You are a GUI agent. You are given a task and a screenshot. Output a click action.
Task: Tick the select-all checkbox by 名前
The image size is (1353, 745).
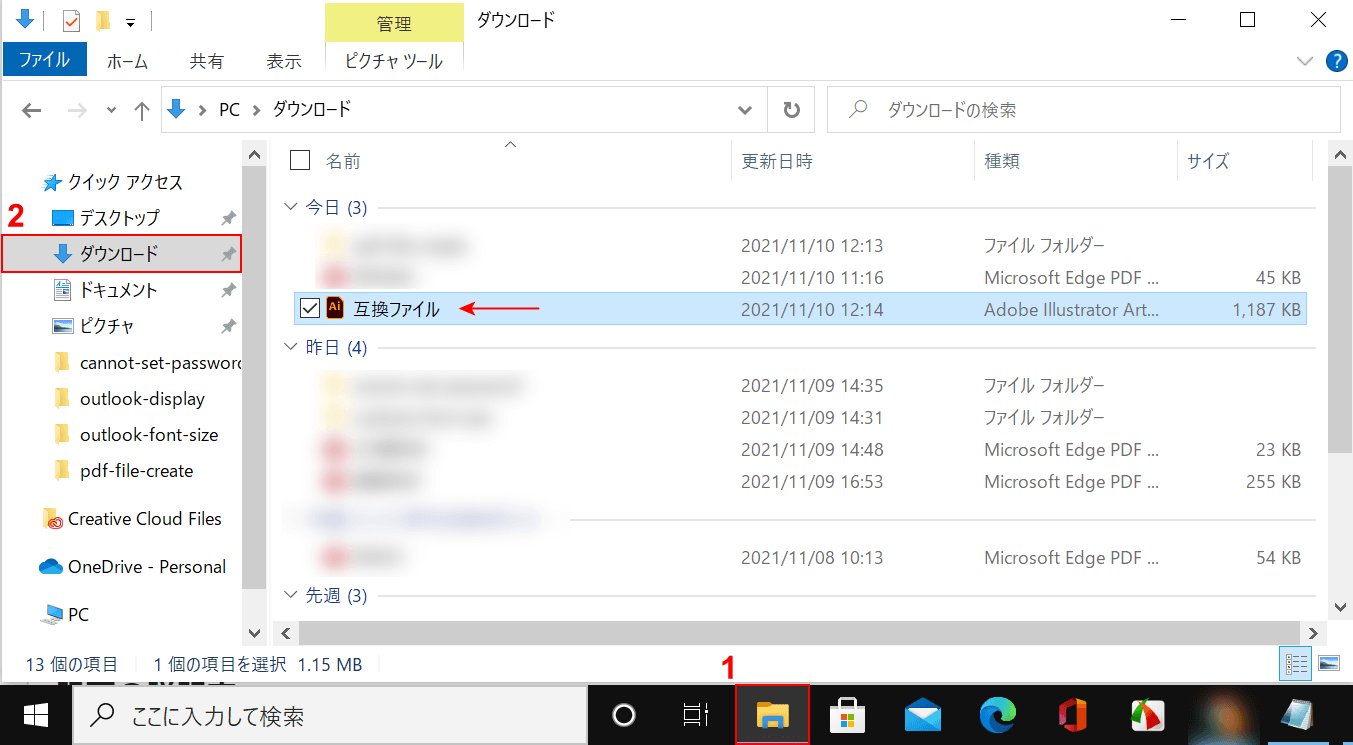pyautogui.click(x=300, y=160)
